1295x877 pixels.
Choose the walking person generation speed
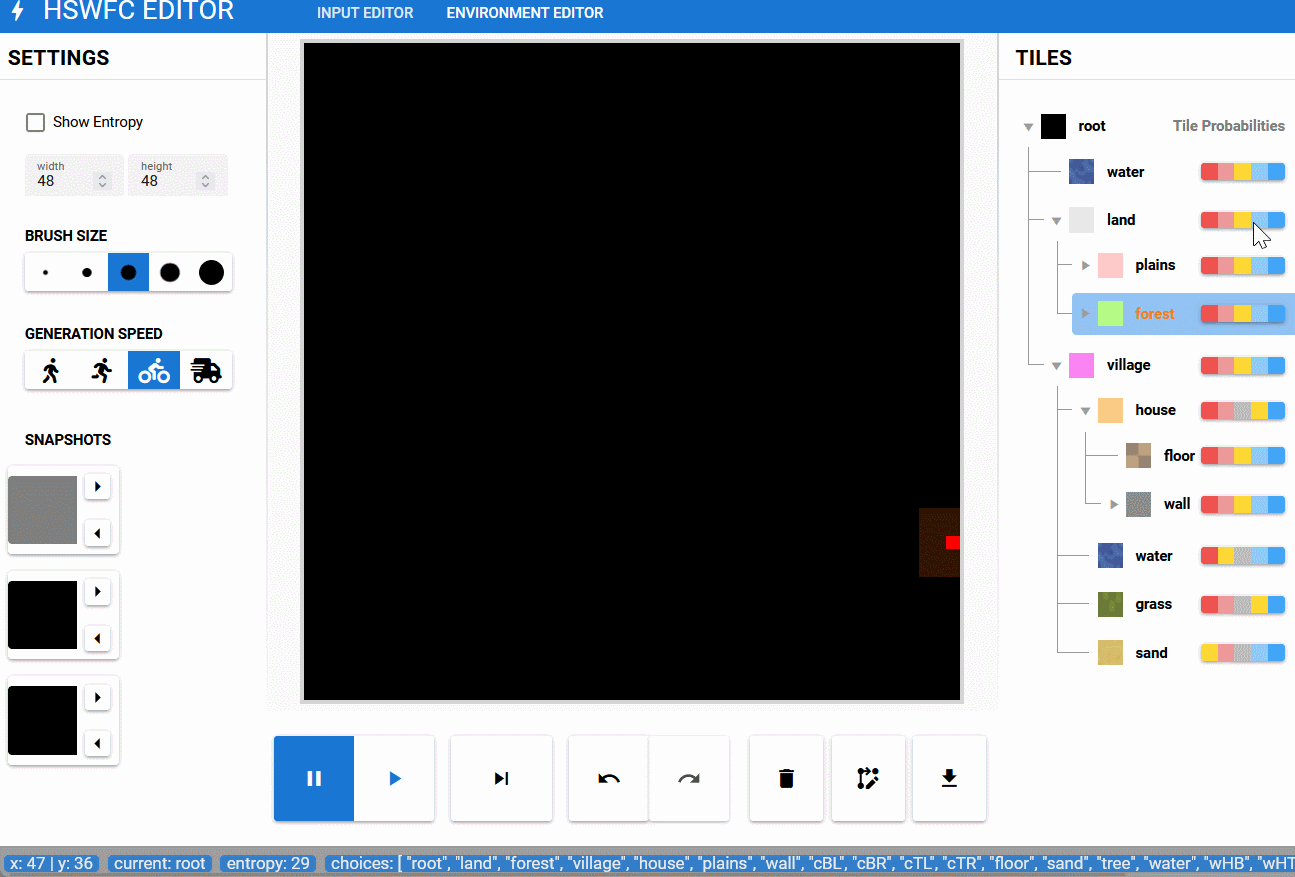[51, 371]
